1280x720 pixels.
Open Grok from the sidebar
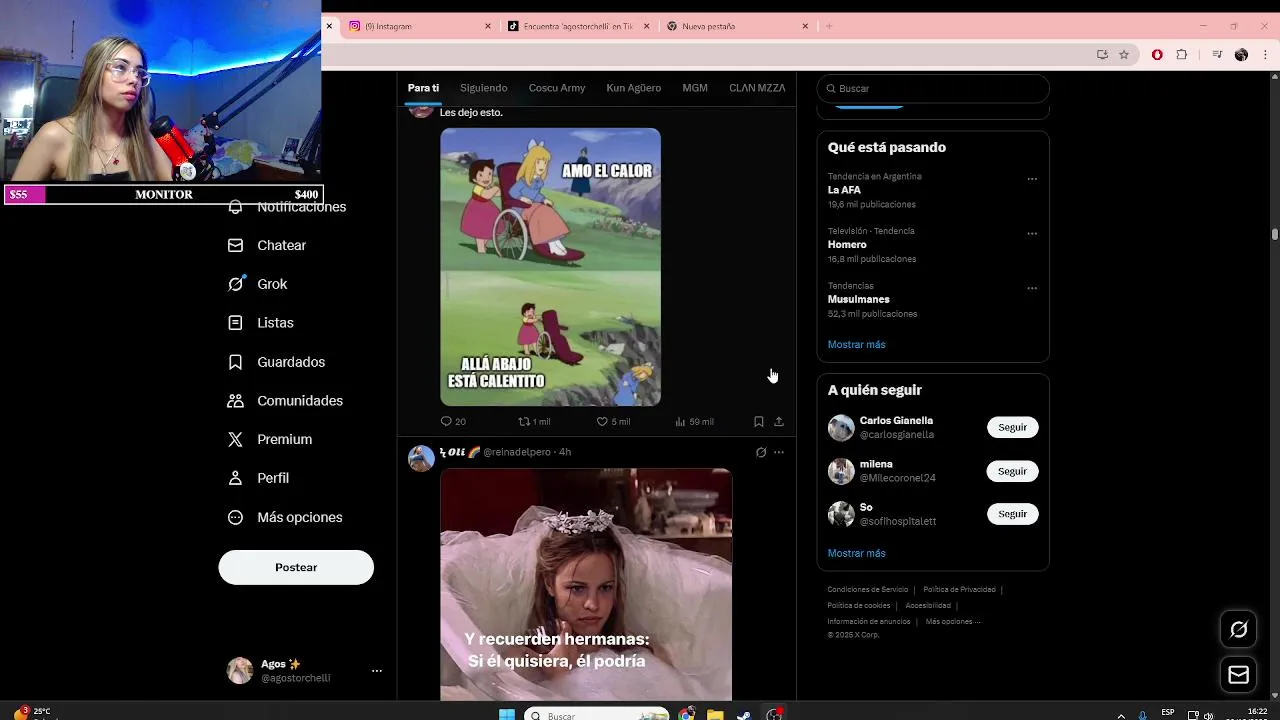tap(257, 284)
